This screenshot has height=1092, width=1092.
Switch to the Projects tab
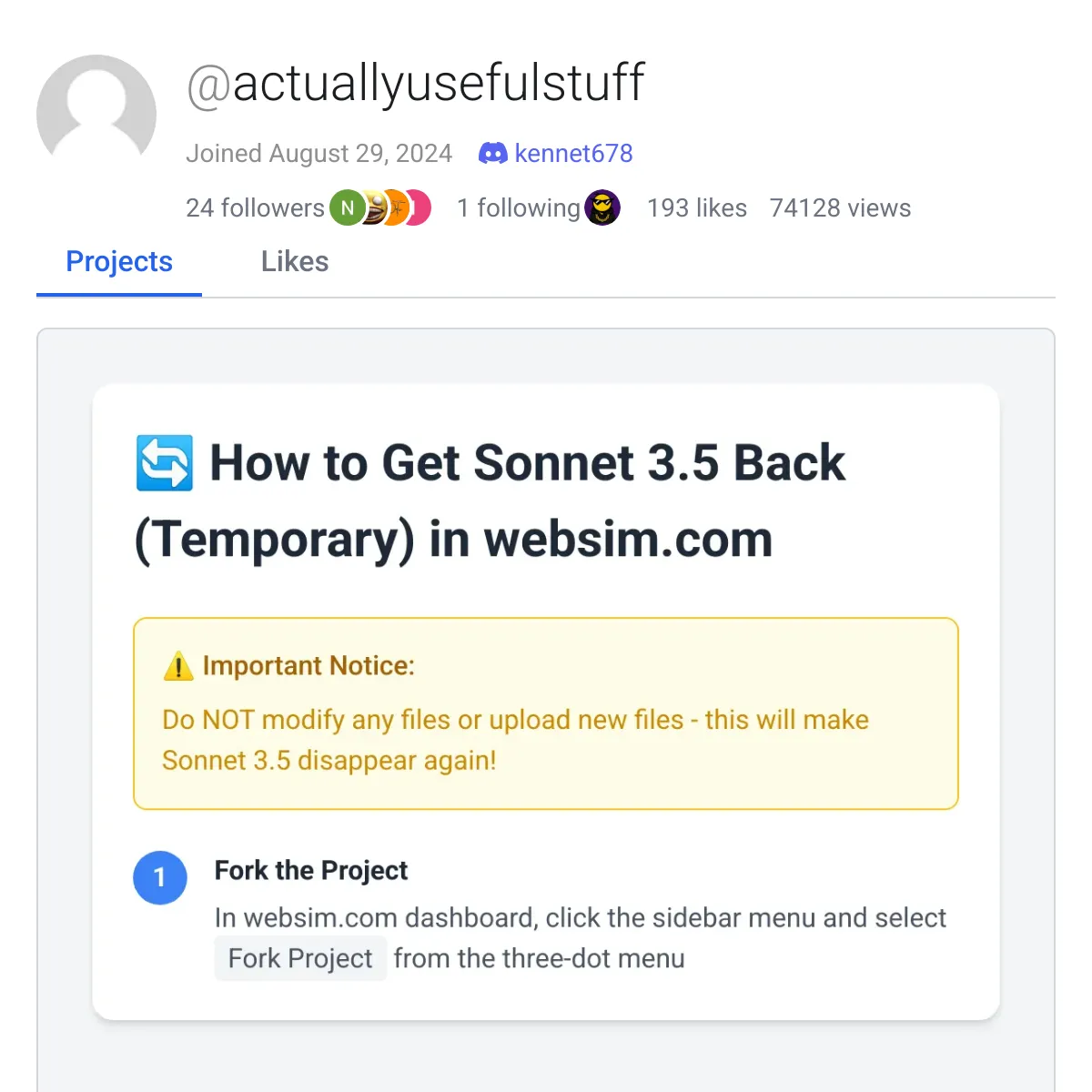(119, 262)
